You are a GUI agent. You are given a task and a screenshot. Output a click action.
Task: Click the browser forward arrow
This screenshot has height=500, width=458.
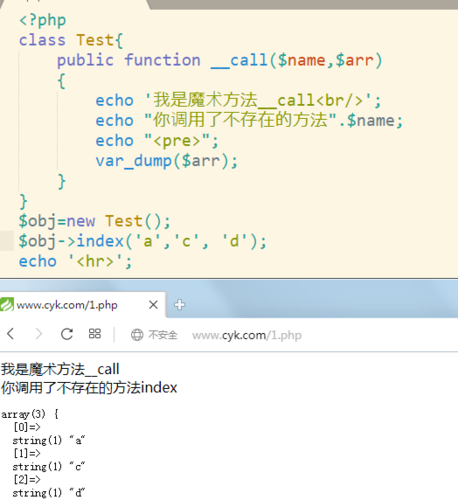click(x=39, y=334)
